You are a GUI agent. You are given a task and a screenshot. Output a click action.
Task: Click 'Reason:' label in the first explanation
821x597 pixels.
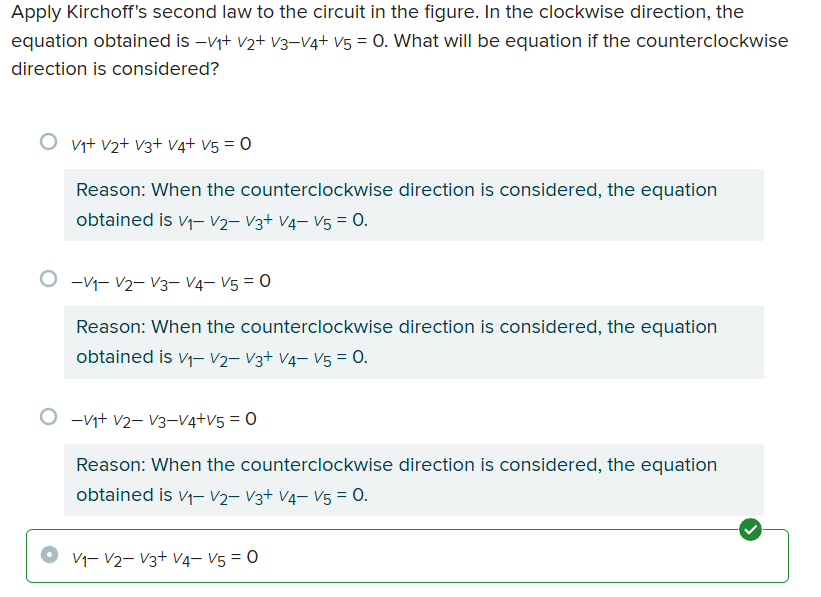[111, 190]
